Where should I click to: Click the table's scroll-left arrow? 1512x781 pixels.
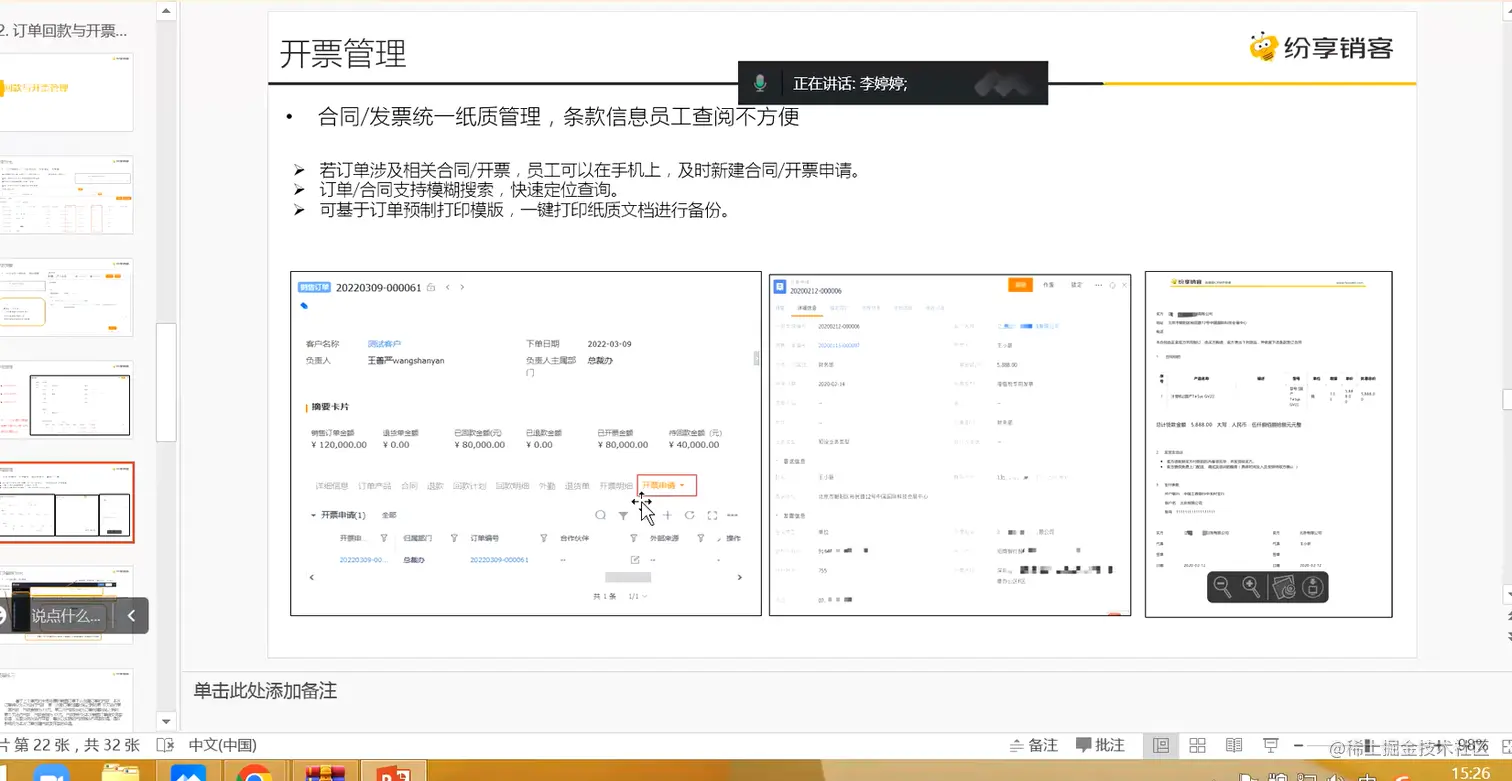coord(311,577)
